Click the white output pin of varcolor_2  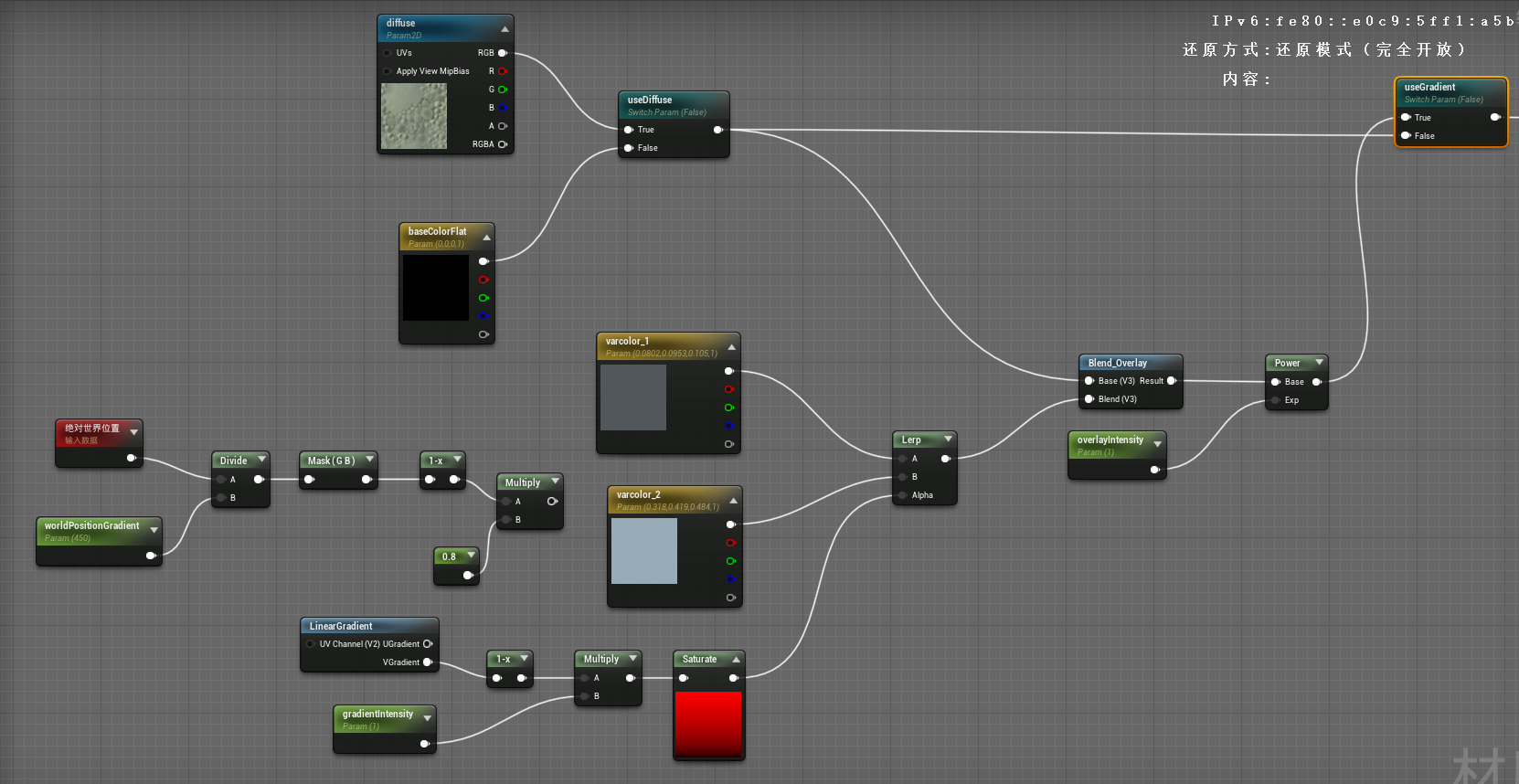tap(730, 524)
